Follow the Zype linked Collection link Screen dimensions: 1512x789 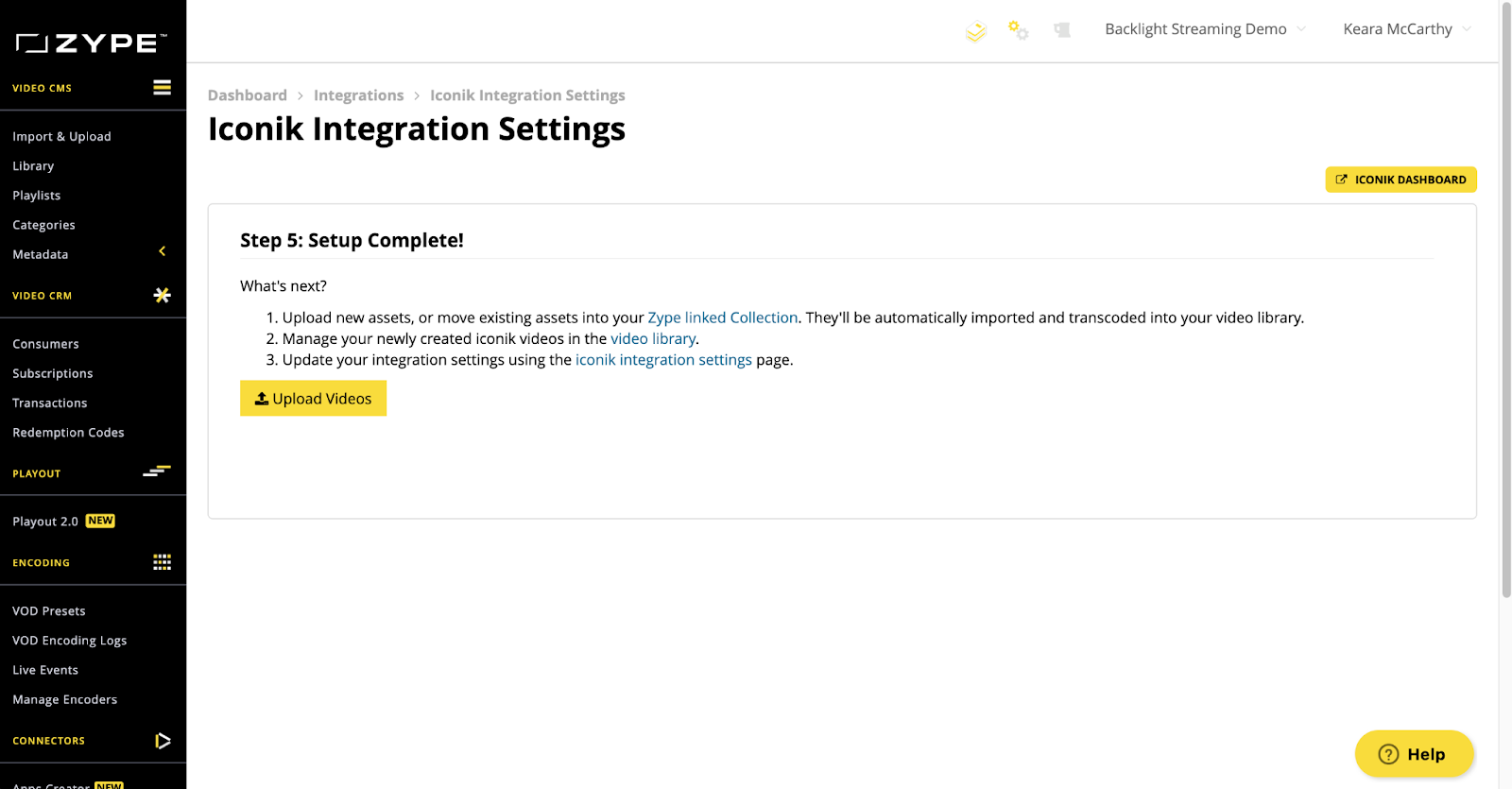tap(722, 317)
